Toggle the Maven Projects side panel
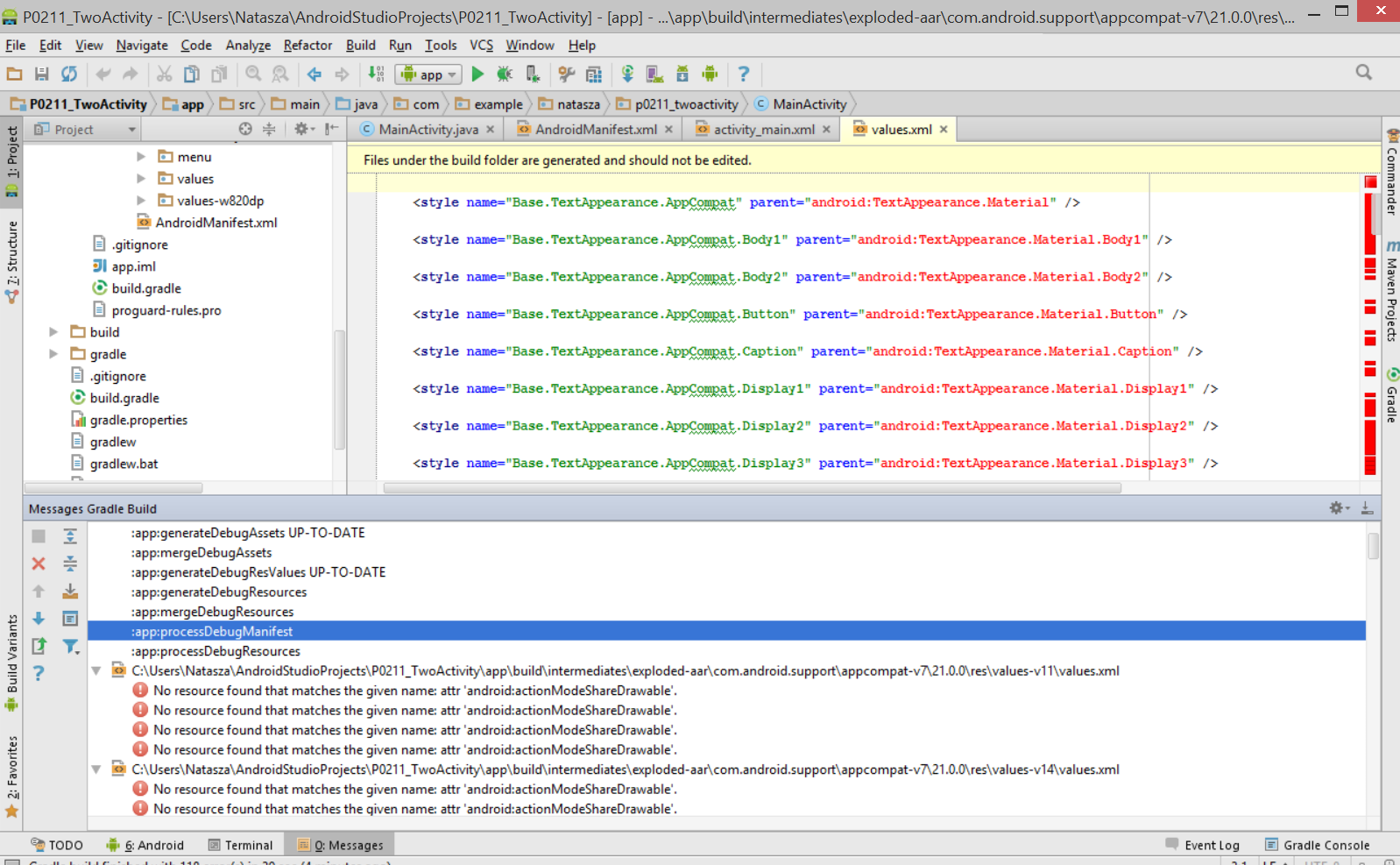1400x865 pixels. click(x=1391, y=291)
